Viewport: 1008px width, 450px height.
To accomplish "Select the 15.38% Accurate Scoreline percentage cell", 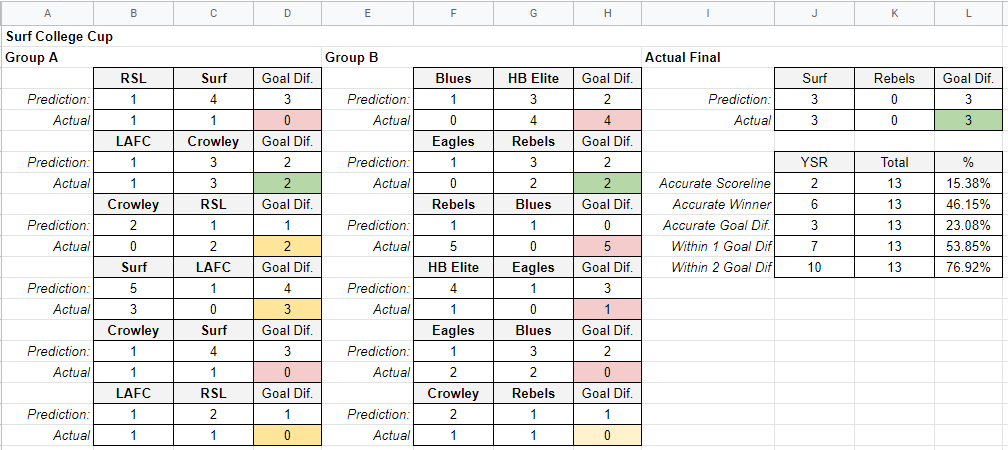I will [x=969, y=183].
